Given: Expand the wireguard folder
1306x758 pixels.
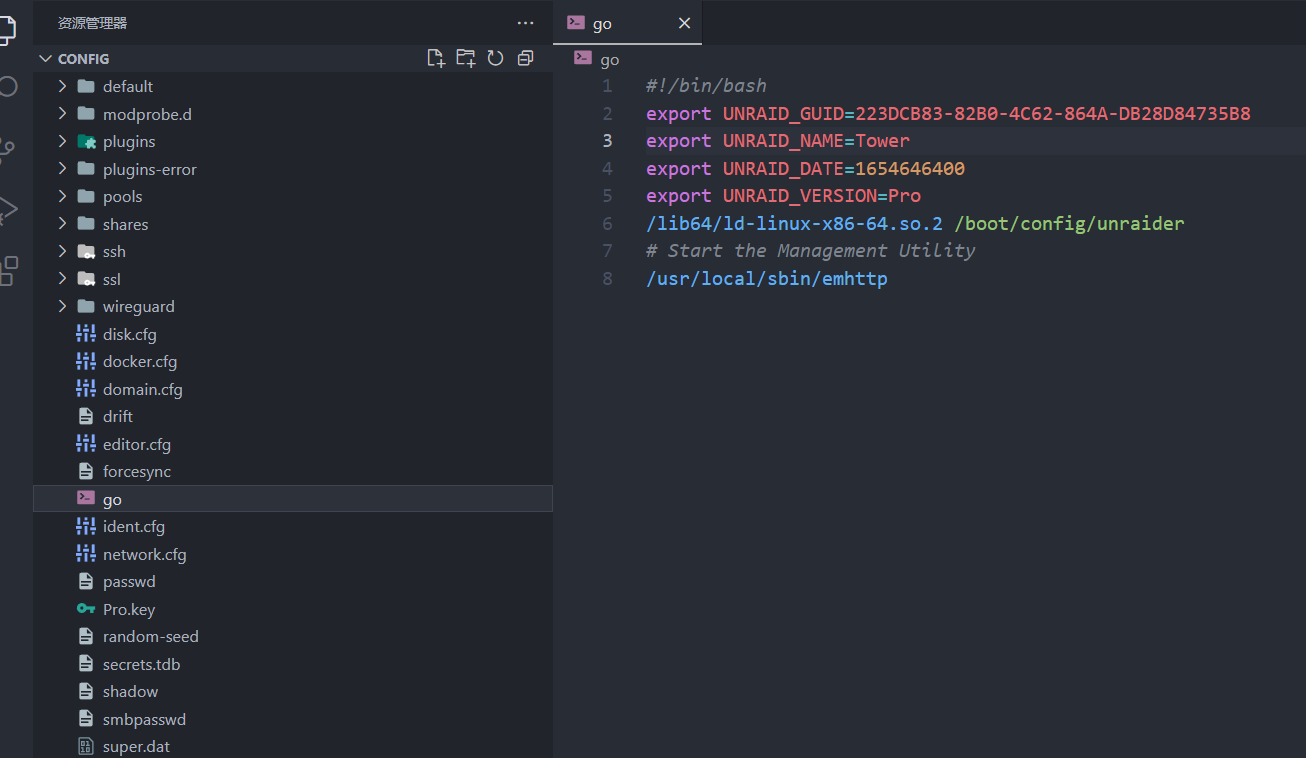Looking at the screenshot, I should point(292,306).
